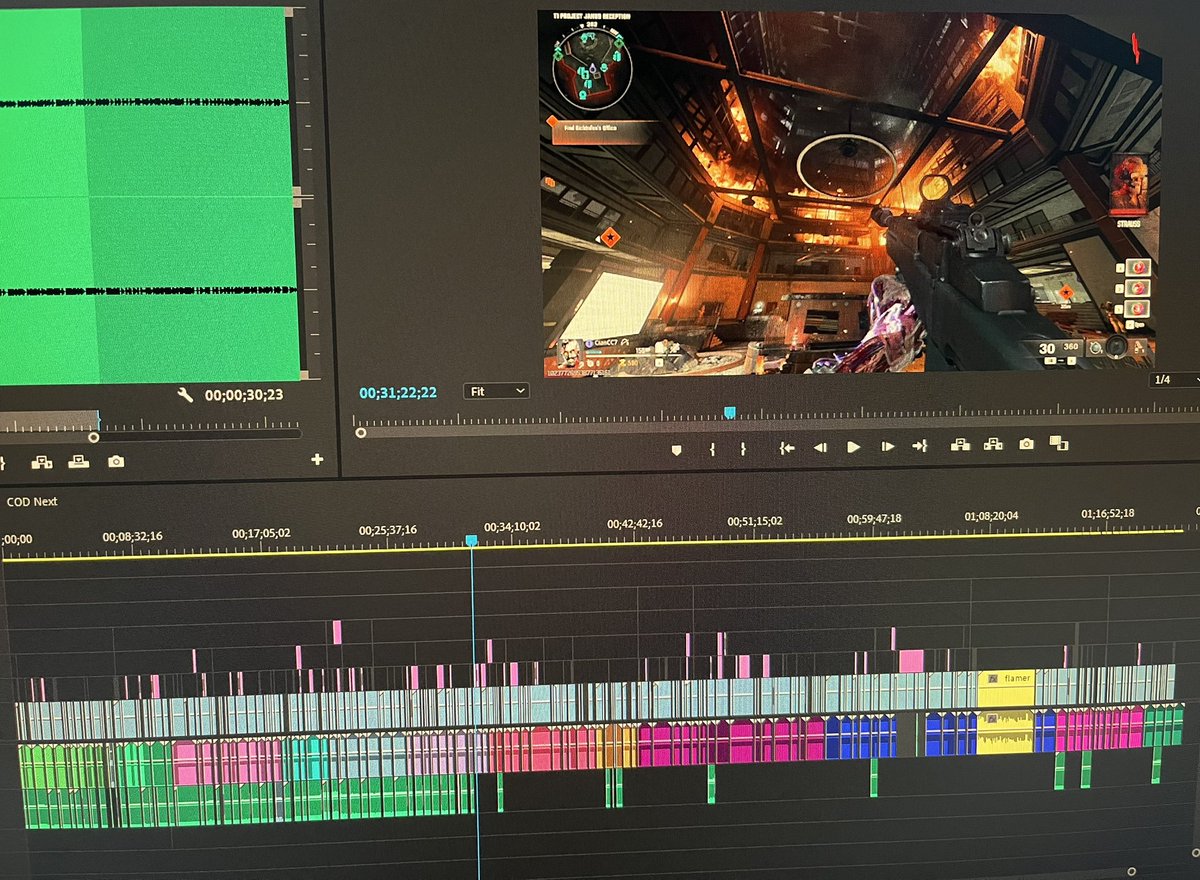Viewport: 1200px width, 880px height.
Task: Click the timeline ruler at 01;16;52;18
Action: (1108, 513)
